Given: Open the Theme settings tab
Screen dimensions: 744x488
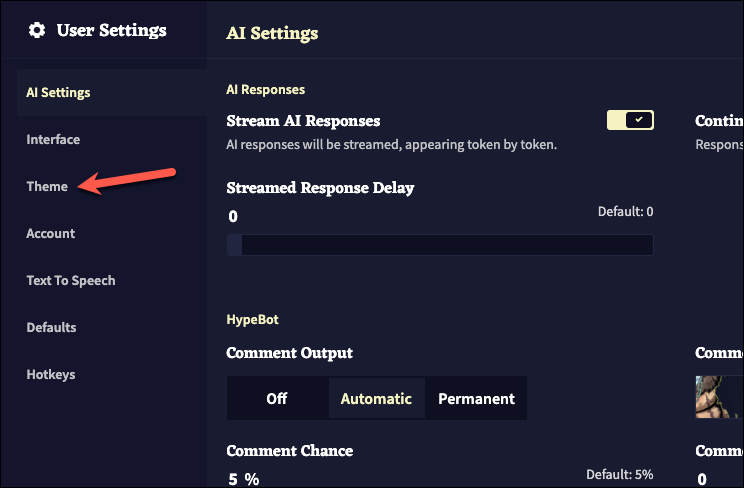Looking at the screenshot, I should pyautogui.click(x=47, y=187).
